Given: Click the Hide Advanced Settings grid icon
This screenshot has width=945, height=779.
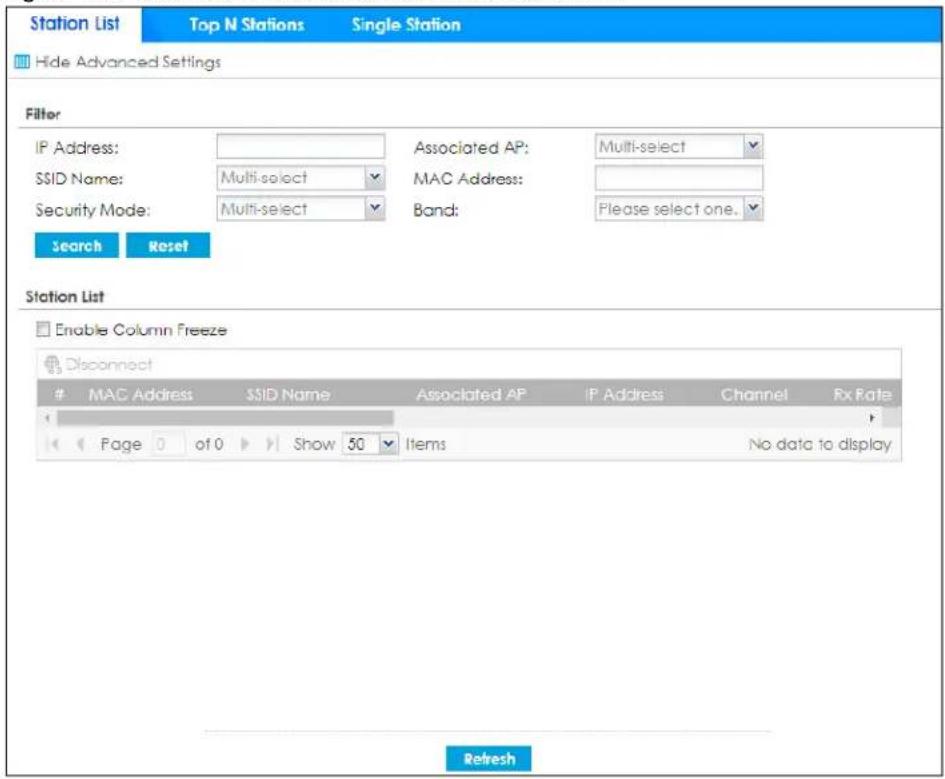Looking at the screenshot, I should point(22,61).
